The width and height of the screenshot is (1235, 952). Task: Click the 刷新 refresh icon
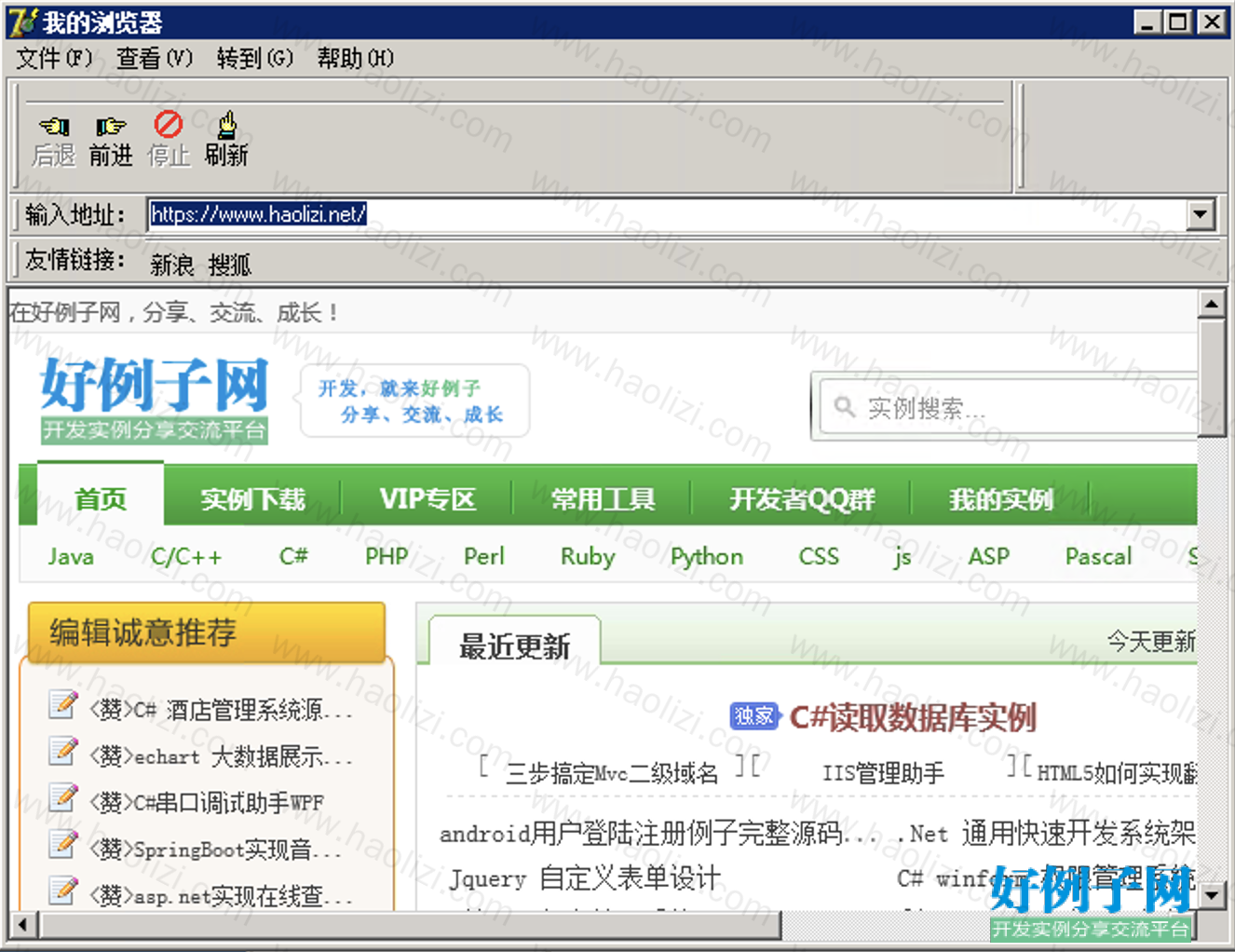click(226, 124)
